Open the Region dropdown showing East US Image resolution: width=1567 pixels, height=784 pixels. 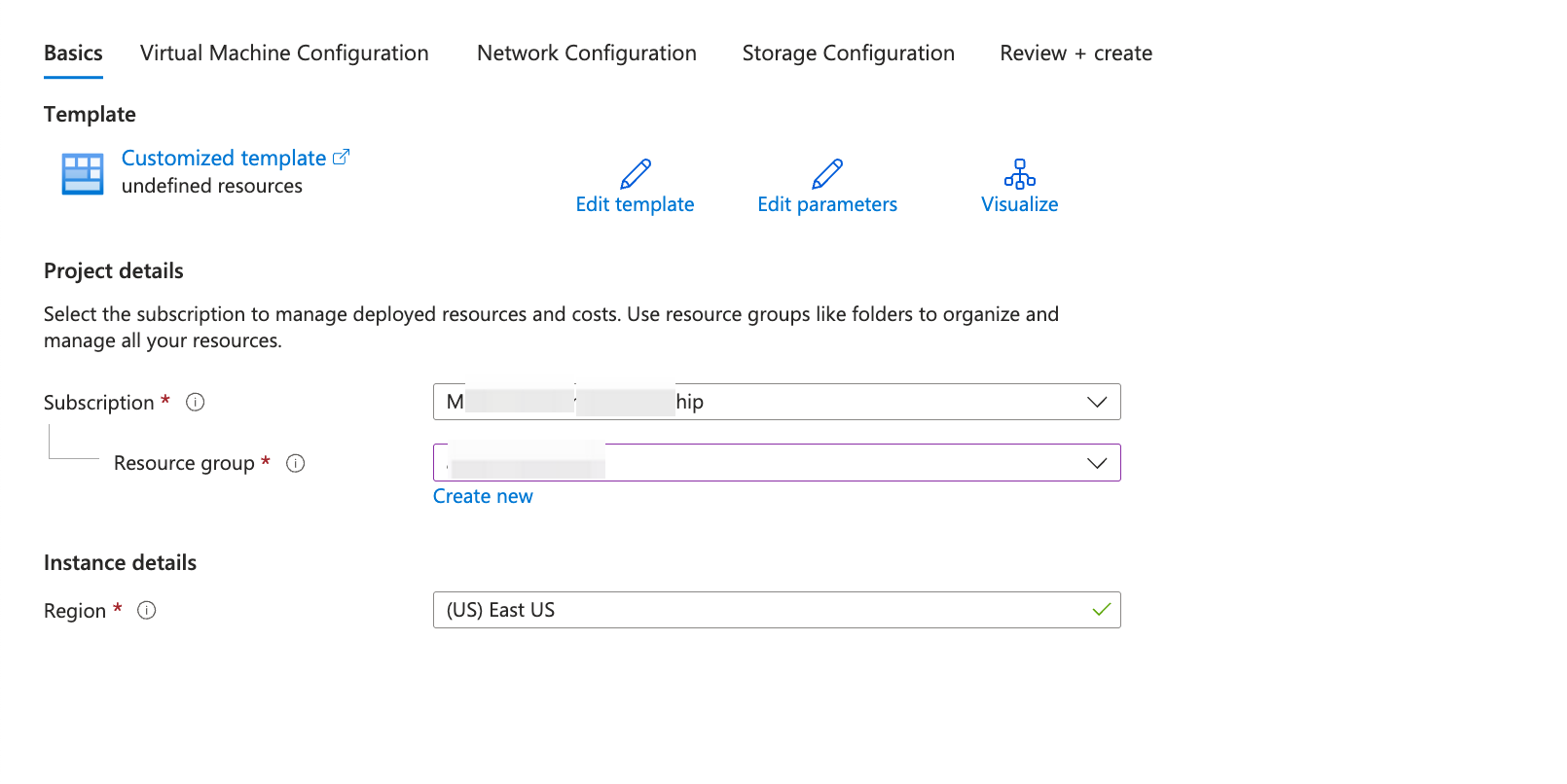point(776,611)
